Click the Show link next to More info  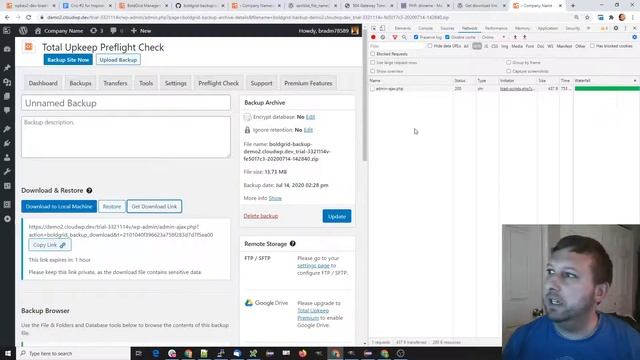tap(275, 198)
